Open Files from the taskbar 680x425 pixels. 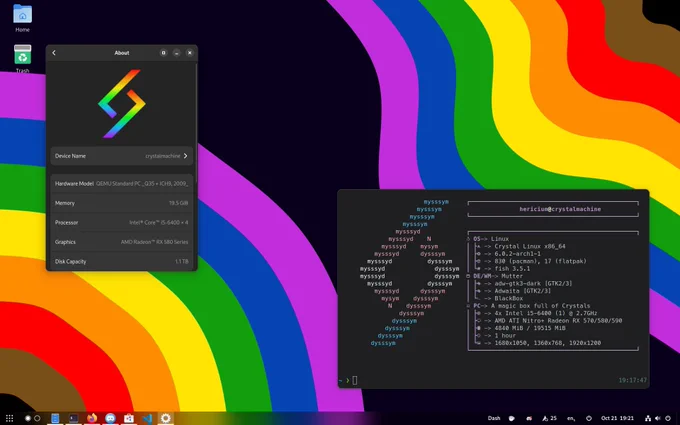pyautogui.click(x=55, y=418)
